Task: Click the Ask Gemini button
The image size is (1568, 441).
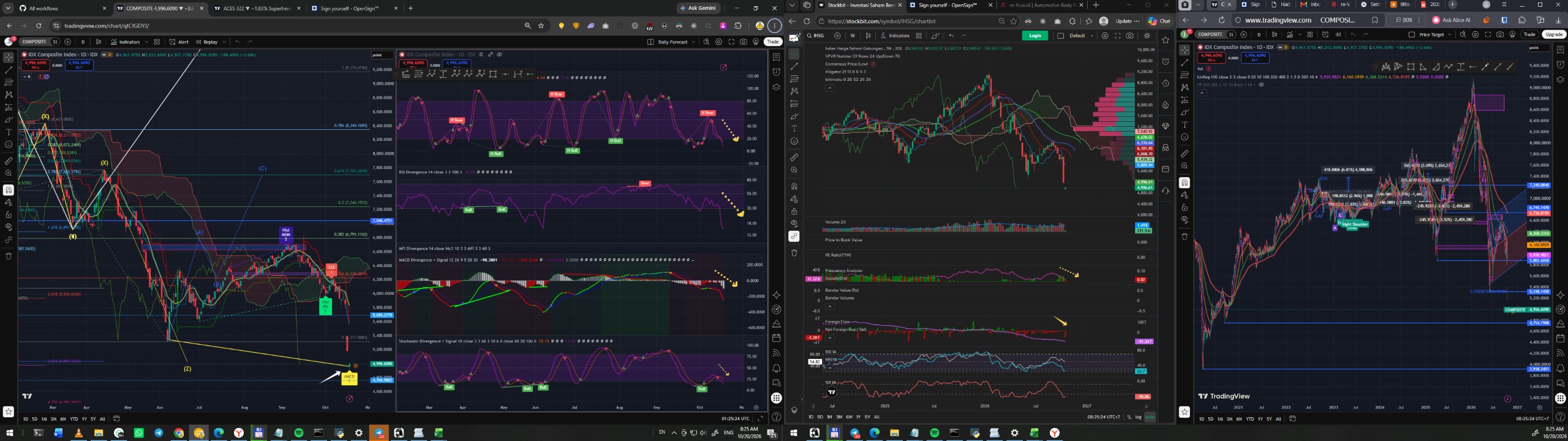Action: tap(698, 9)
